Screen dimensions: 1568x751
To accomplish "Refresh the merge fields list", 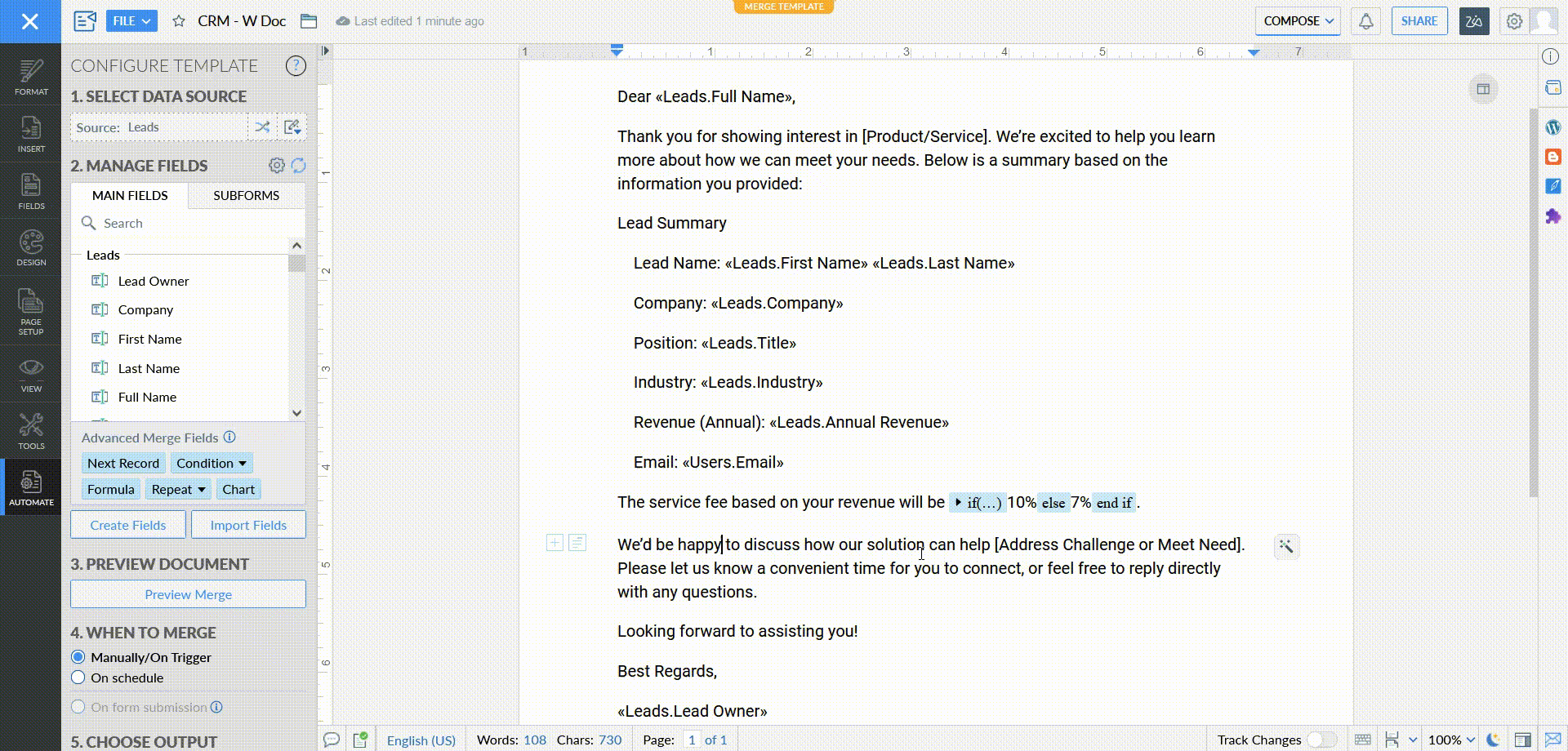I will click(299, 166).
